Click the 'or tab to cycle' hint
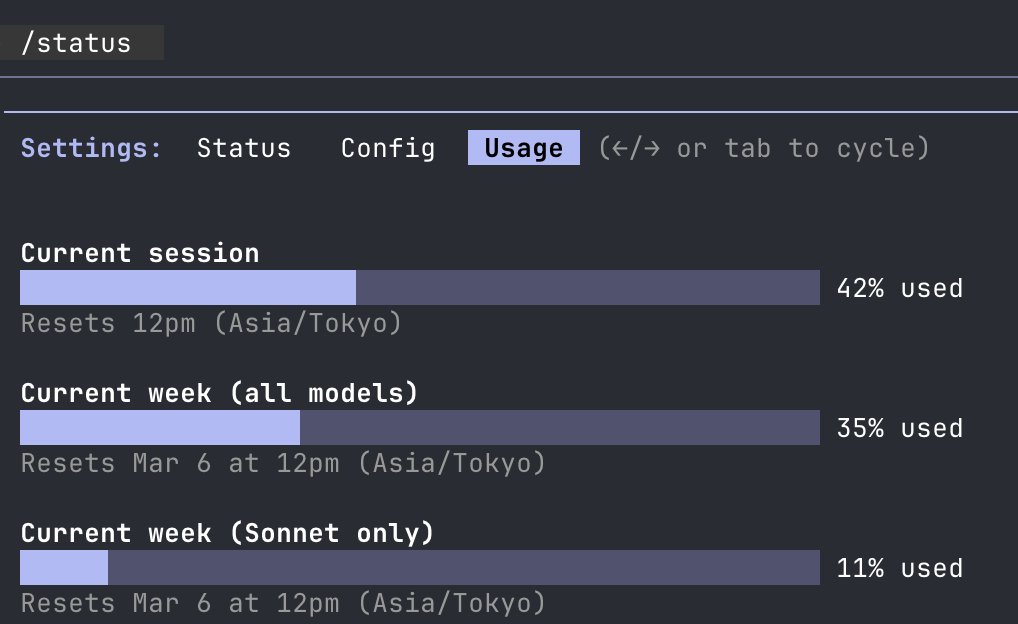 764,148
